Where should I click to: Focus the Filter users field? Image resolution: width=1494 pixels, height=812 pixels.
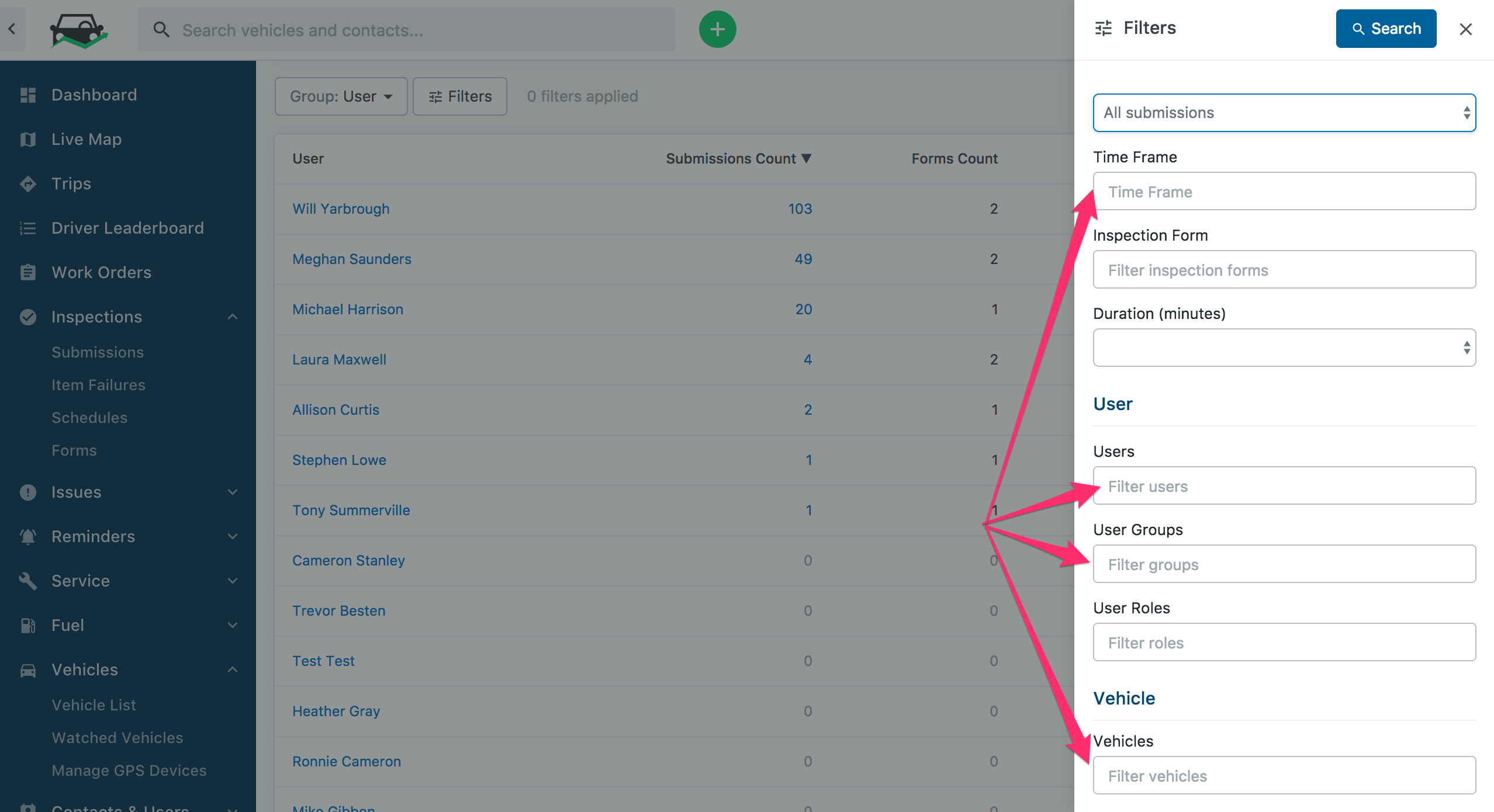(x=1284, y=485)
